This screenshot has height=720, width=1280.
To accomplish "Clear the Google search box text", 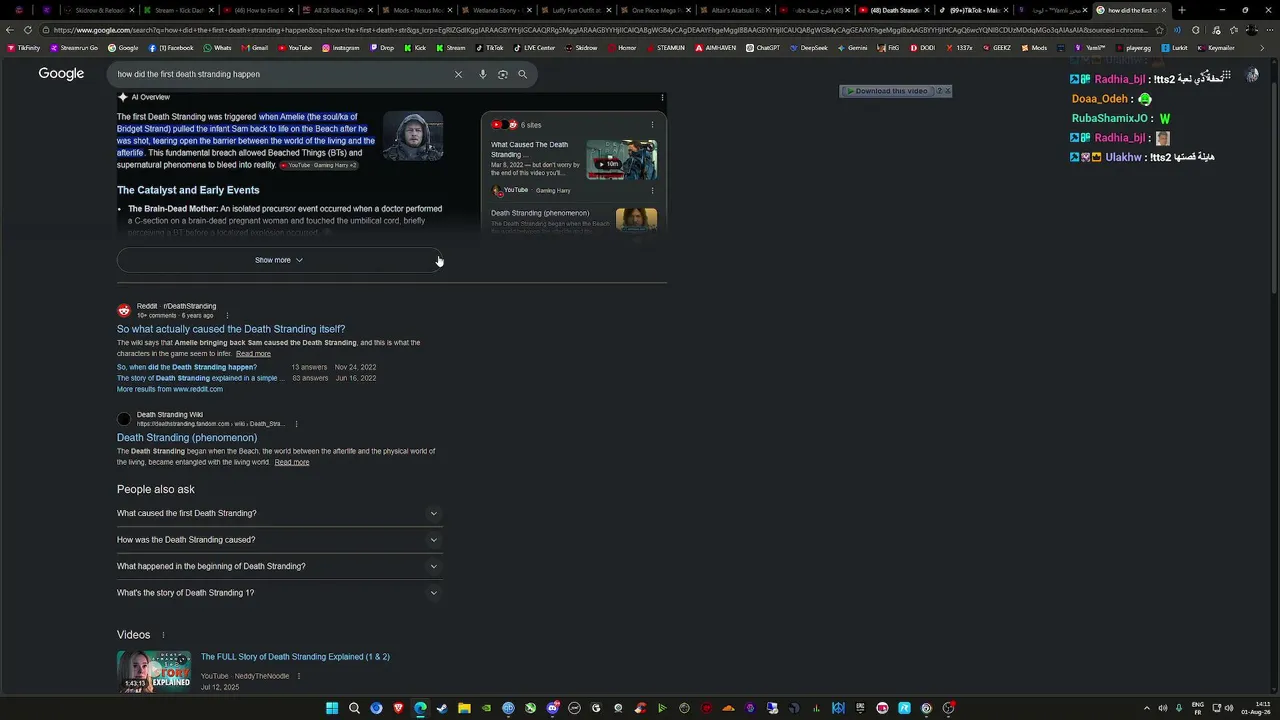I will click(x=458, y=74).
